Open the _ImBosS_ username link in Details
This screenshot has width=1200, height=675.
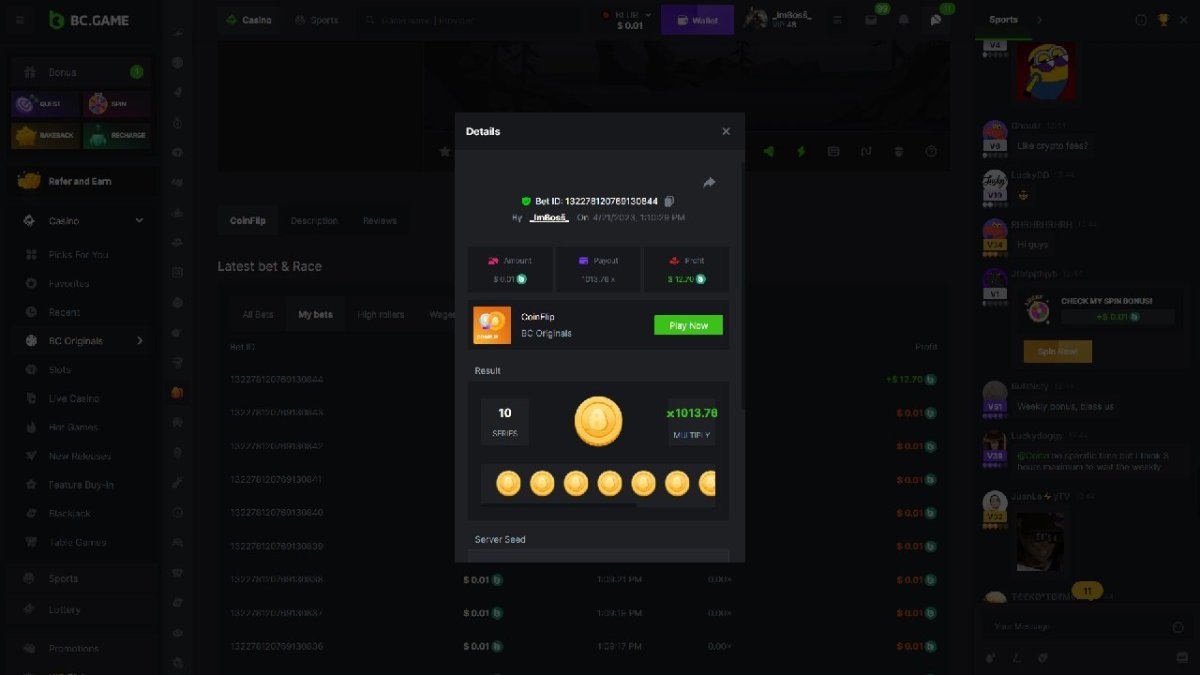[548, 217]
